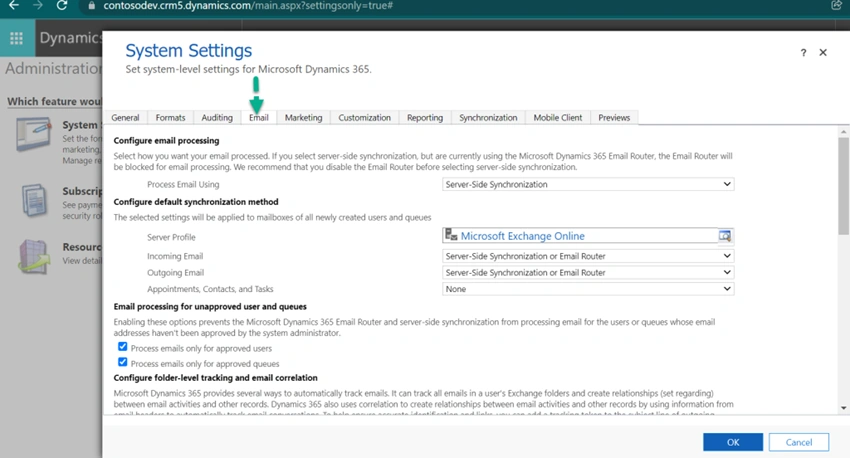
Task: Click the Configure email processing heading
Action: point(166,140)
